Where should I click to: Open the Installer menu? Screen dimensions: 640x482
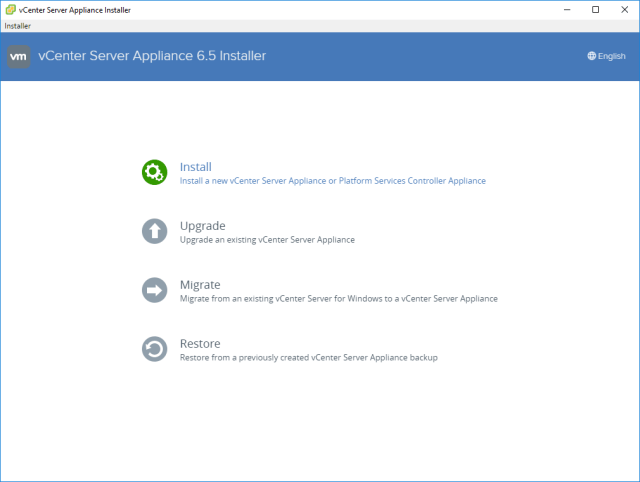pos(17,25)
